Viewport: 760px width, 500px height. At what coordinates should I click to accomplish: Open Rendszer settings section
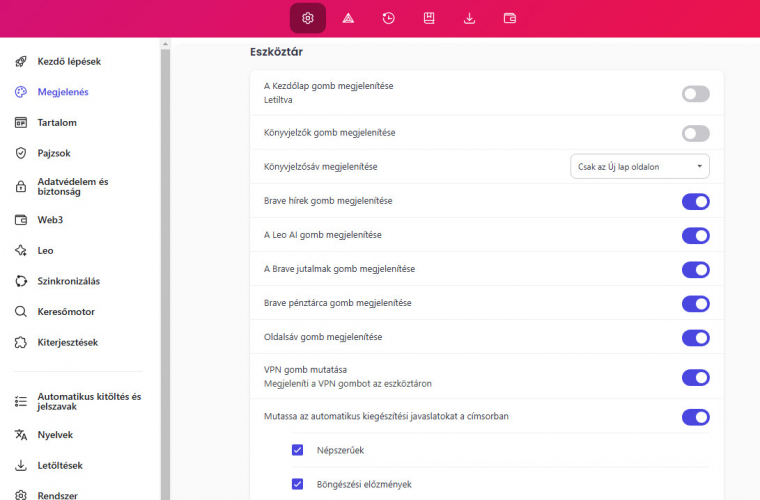click(58, 495)
